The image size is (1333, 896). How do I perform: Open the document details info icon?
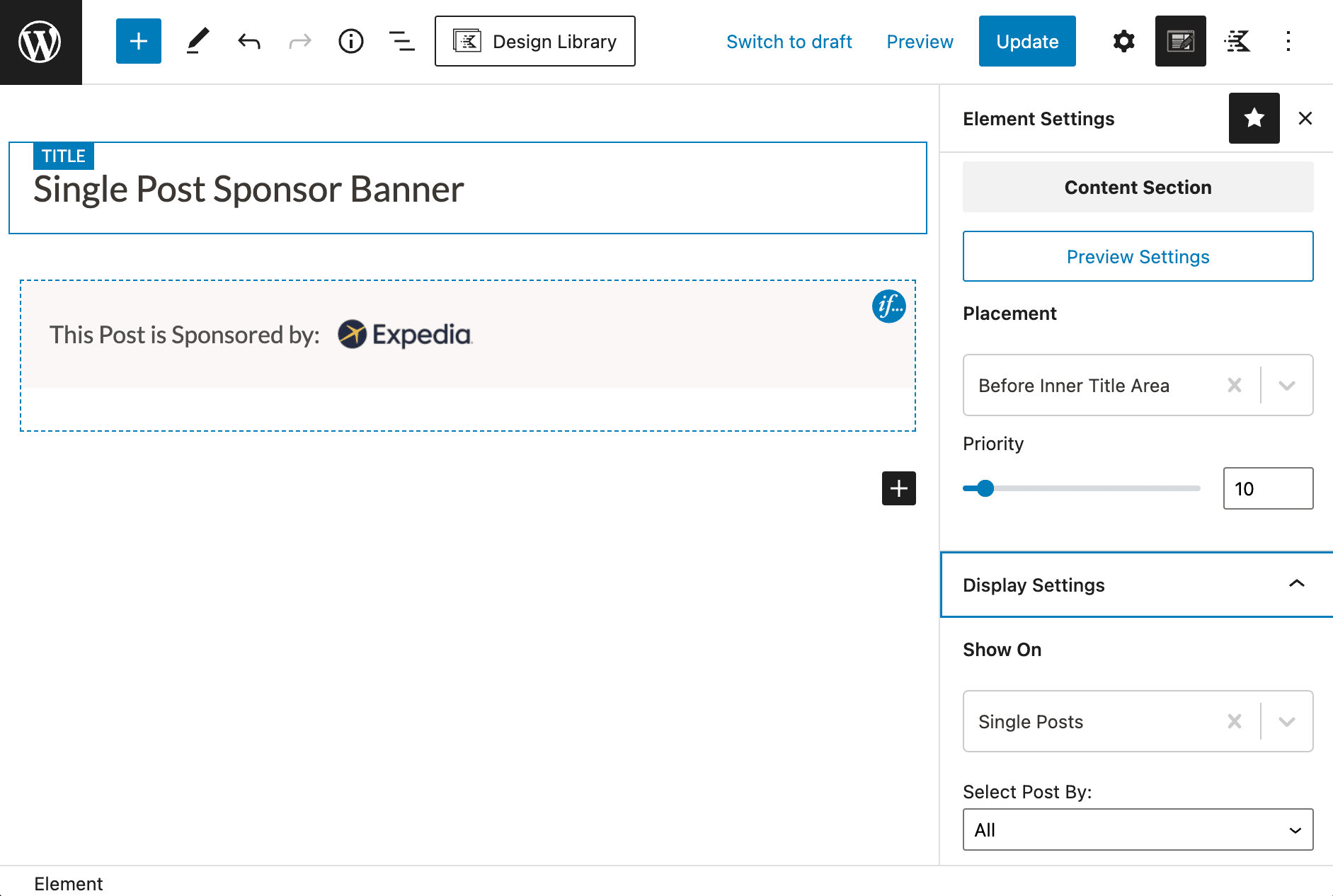coord(350,41)
